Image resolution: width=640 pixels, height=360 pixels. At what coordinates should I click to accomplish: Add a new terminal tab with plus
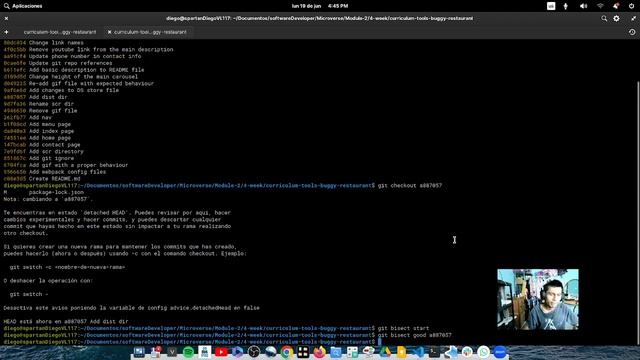pyautogui.click(x=6, y=32)
